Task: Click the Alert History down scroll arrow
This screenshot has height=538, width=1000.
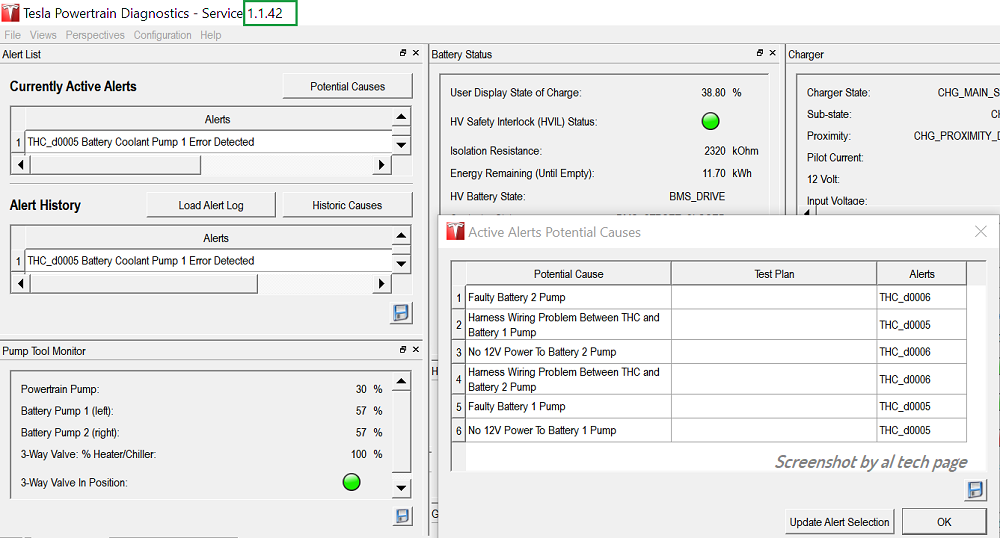Action: [x=401, y=263]
